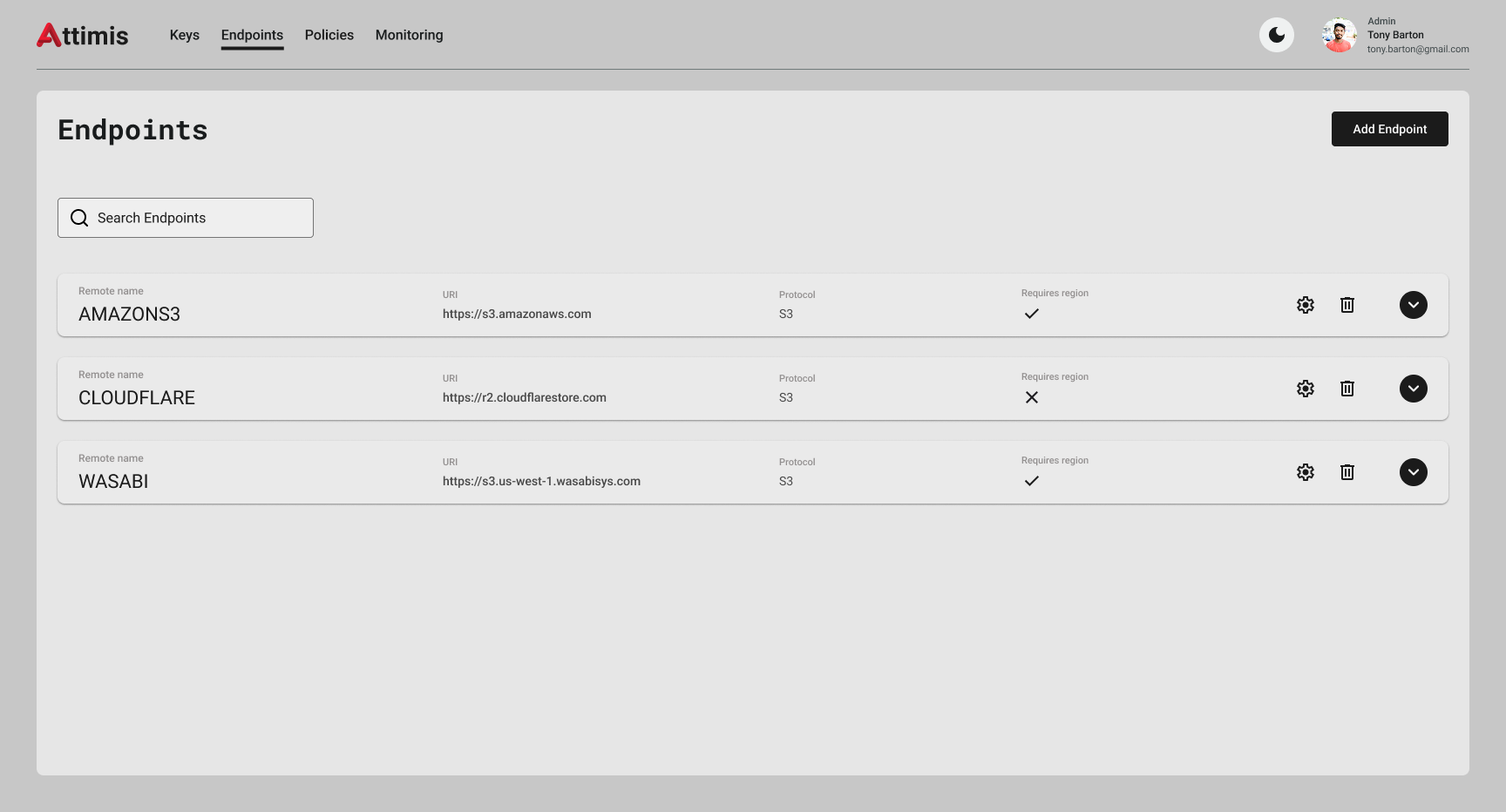1506x812 pixels.
Task: Click the Attimis logo
Action: coord(83,35)
